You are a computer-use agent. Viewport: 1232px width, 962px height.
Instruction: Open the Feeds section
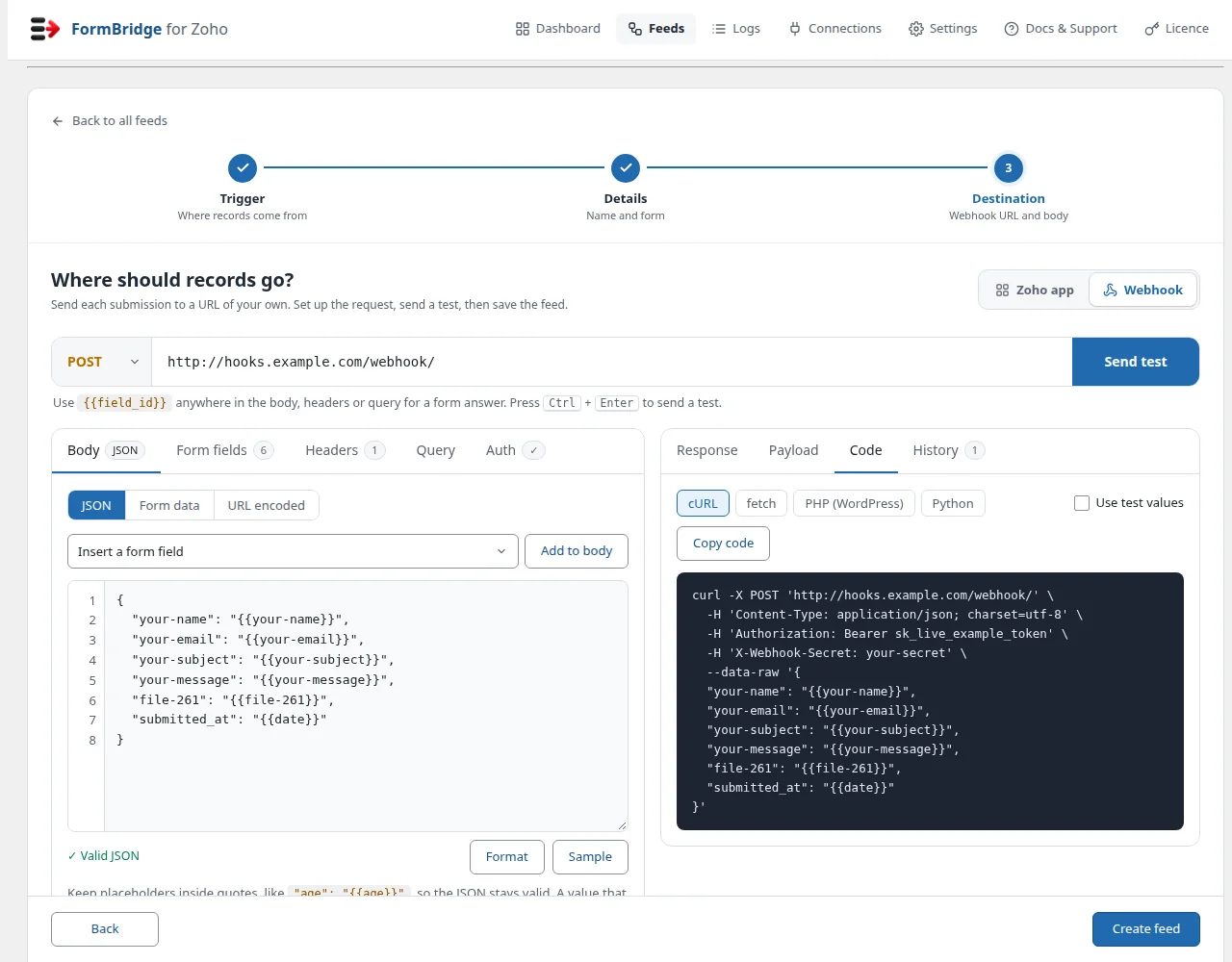pos(656,29)
